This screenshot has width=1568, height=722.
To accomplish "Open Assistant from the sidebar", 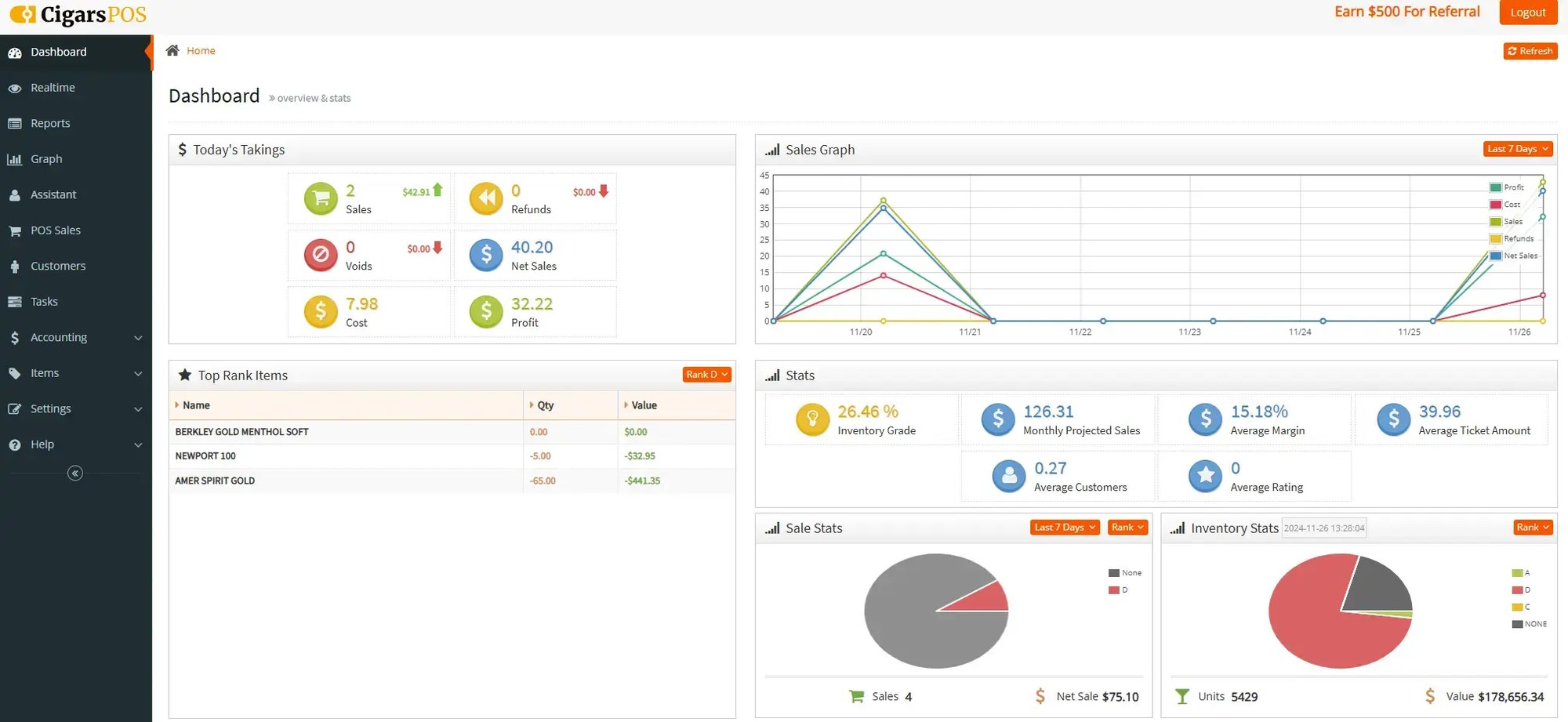I will point(76,194).
